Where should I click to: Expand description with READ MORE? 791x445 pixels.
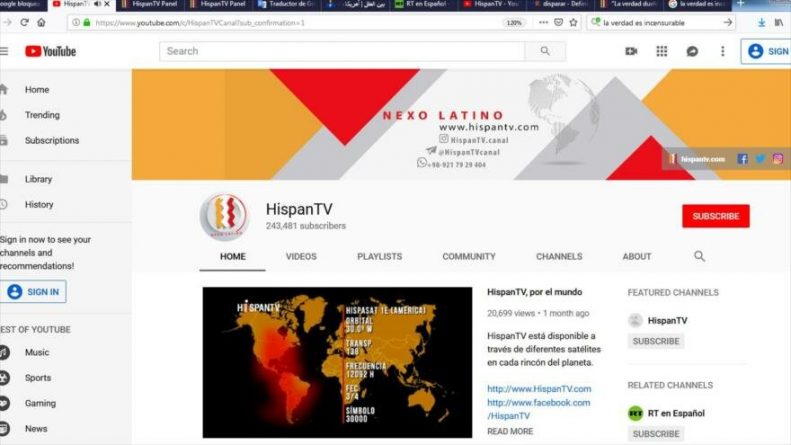tap(510, 431)
